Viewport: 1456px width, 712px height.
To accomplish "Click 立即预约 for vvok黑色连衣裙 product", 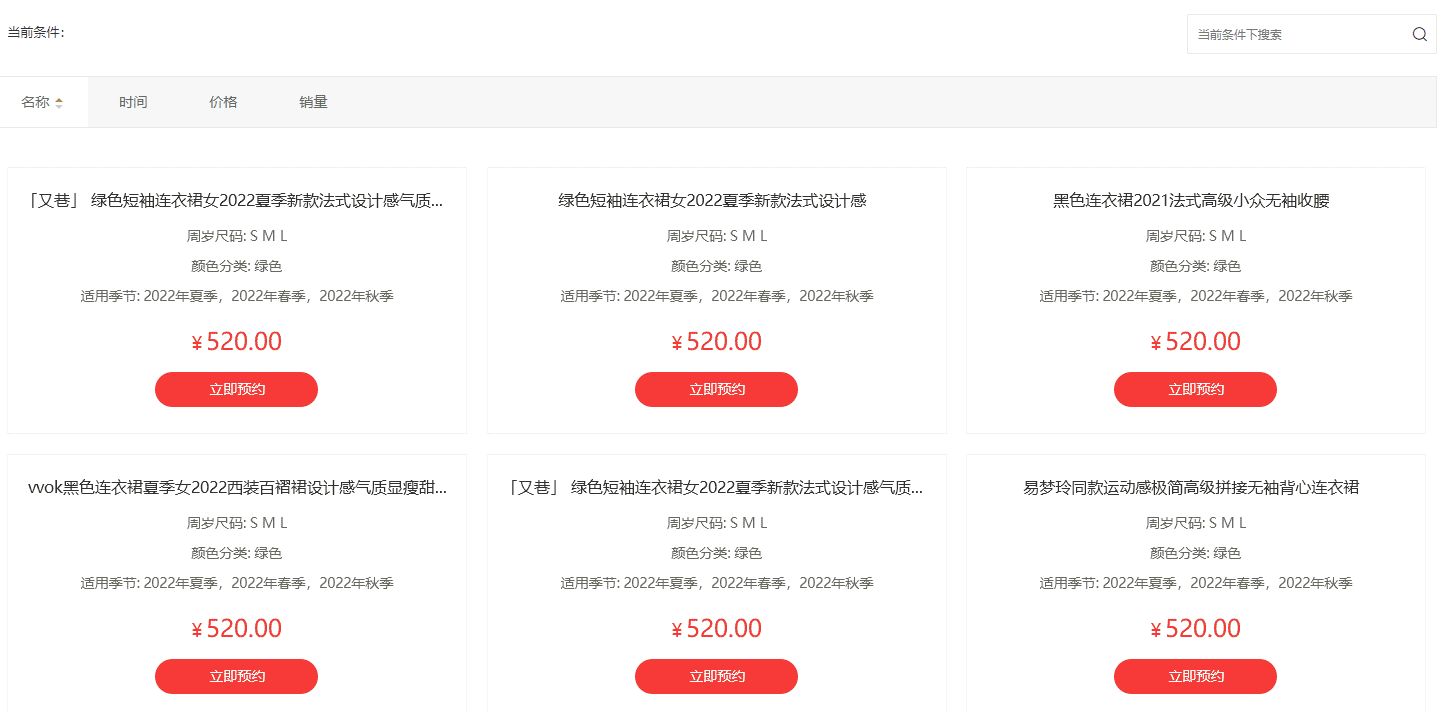I will click(236, 676).
